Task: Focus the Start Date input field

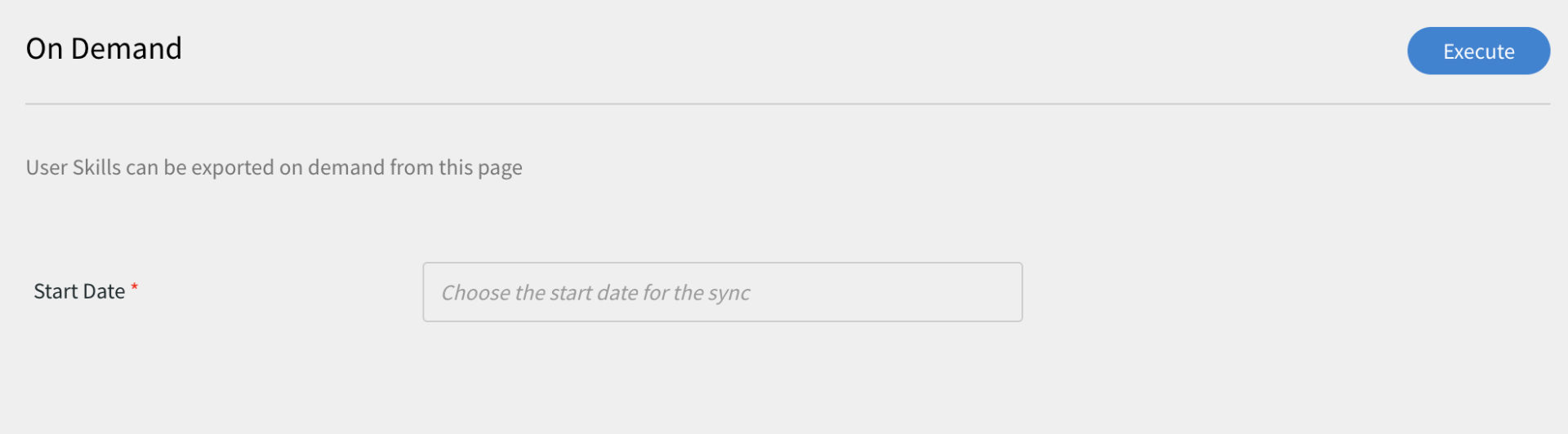Action: (x=722, y=292)
